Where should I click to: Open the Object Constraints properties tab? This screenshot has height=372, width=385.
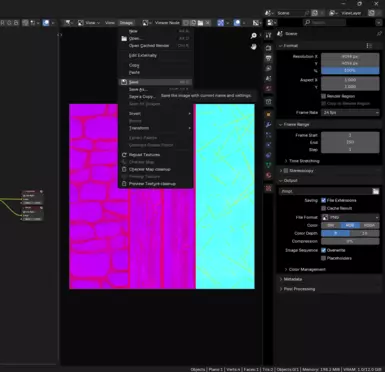[x=269, y=155]
